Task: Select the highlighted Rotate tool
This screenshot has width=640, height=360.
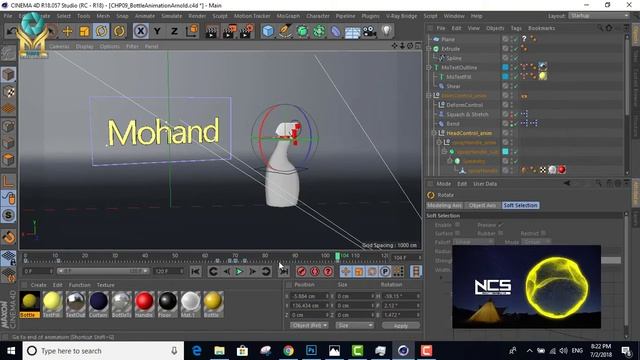Action: (x=102, y=31)
